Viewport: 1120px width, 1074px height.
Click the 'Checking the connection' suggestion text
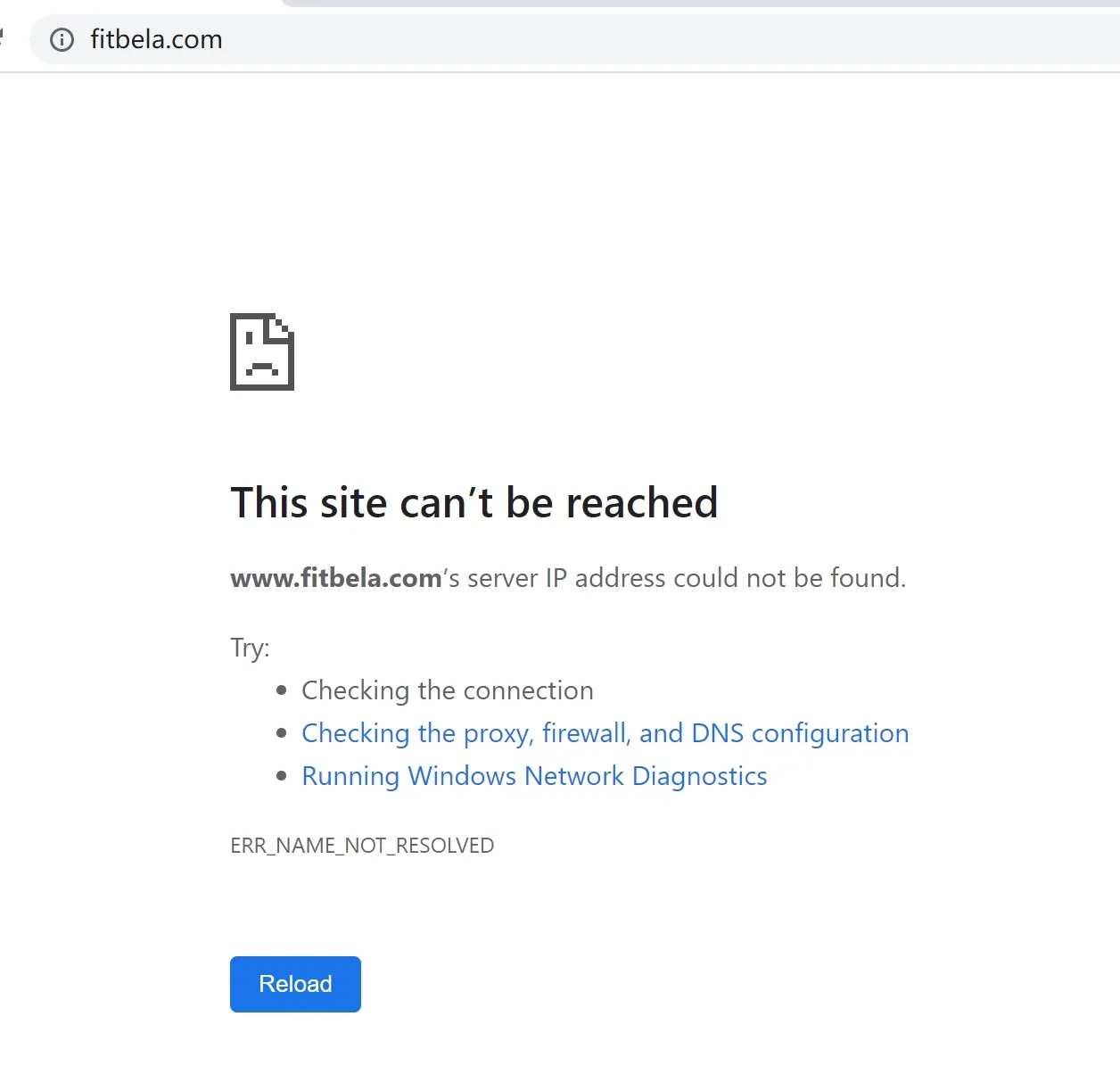click(447, 690)
